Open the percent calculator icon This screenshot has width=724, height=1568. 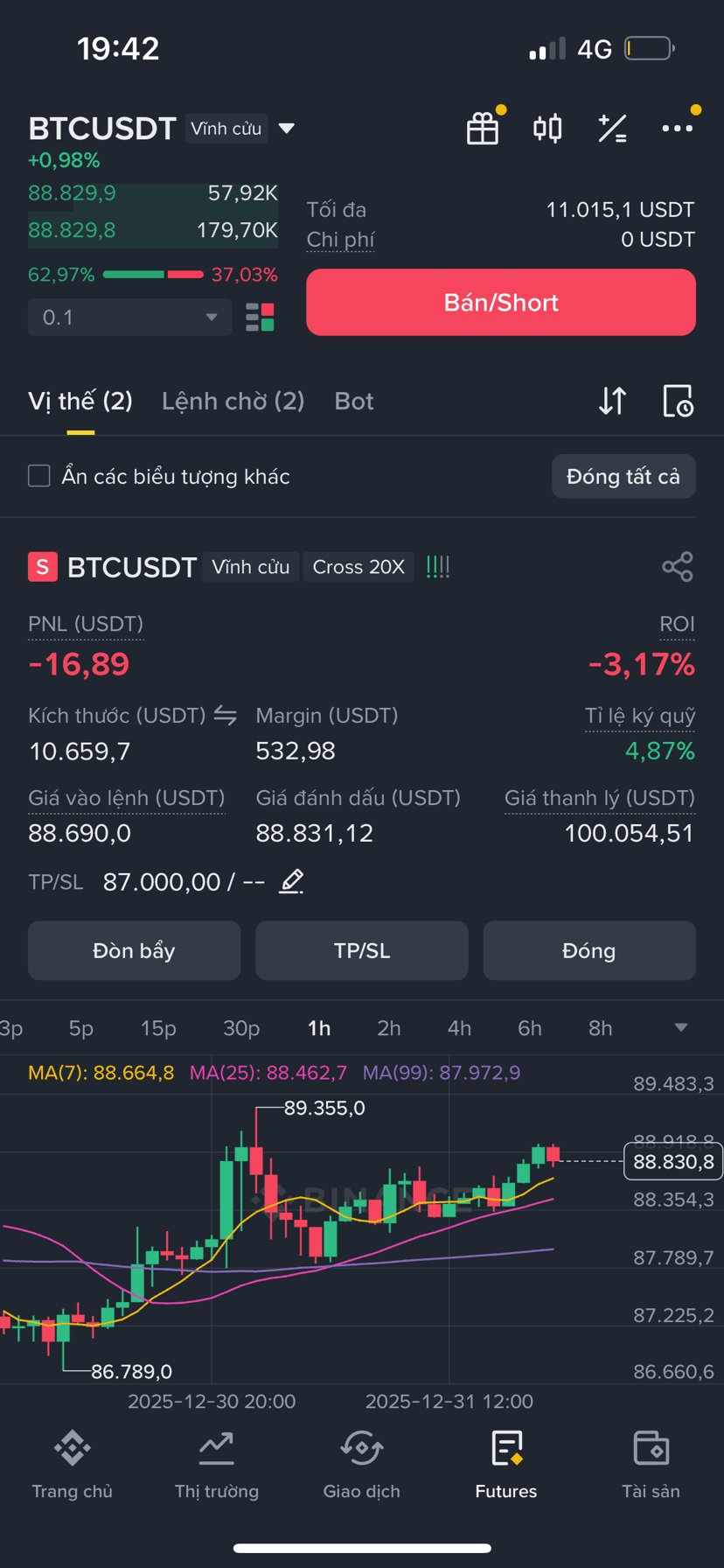[x=612, y=129]
